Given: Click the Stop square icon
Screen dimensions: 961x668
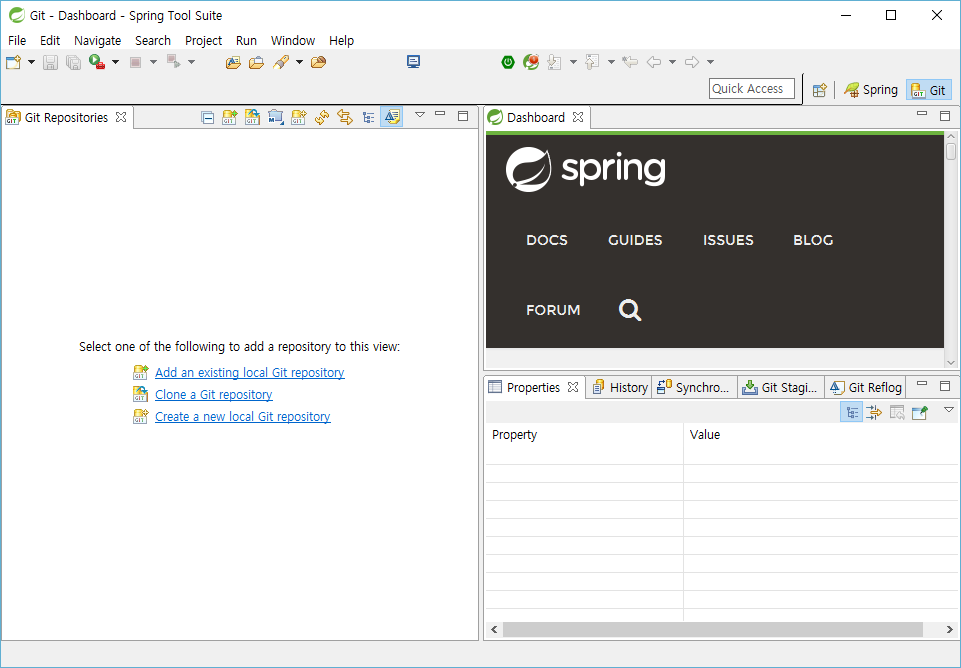Looking at the screenshot, I should click(136, 62).
